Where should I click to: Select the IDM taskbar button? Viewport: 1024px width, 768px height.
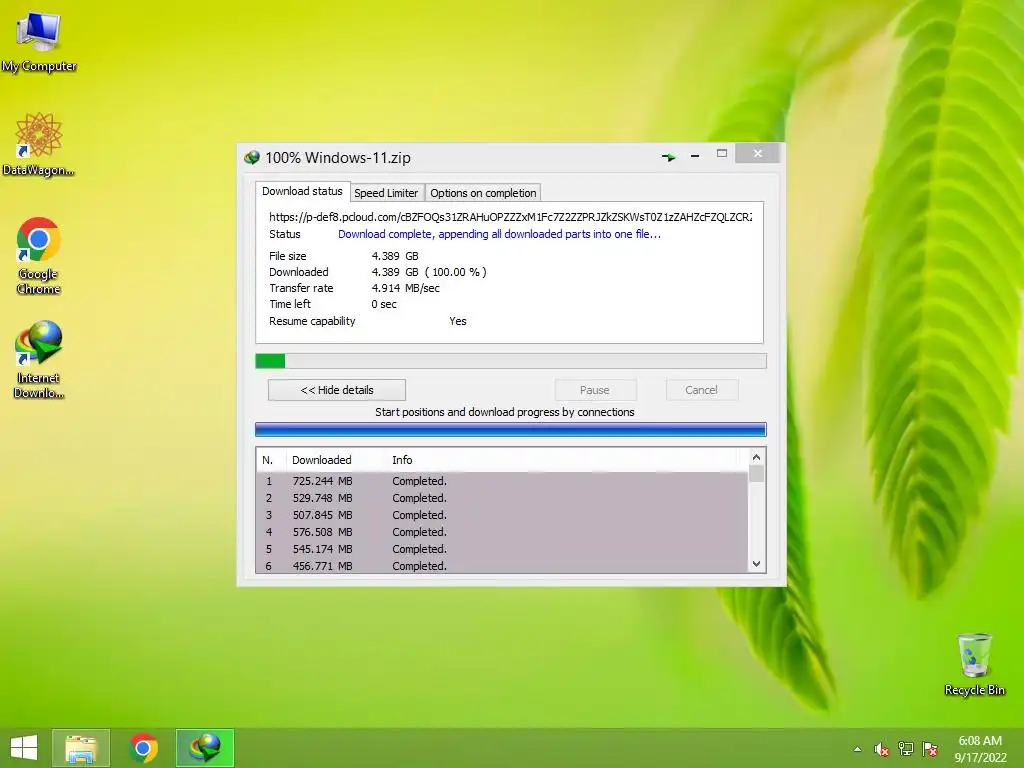(x=205, y=748)
